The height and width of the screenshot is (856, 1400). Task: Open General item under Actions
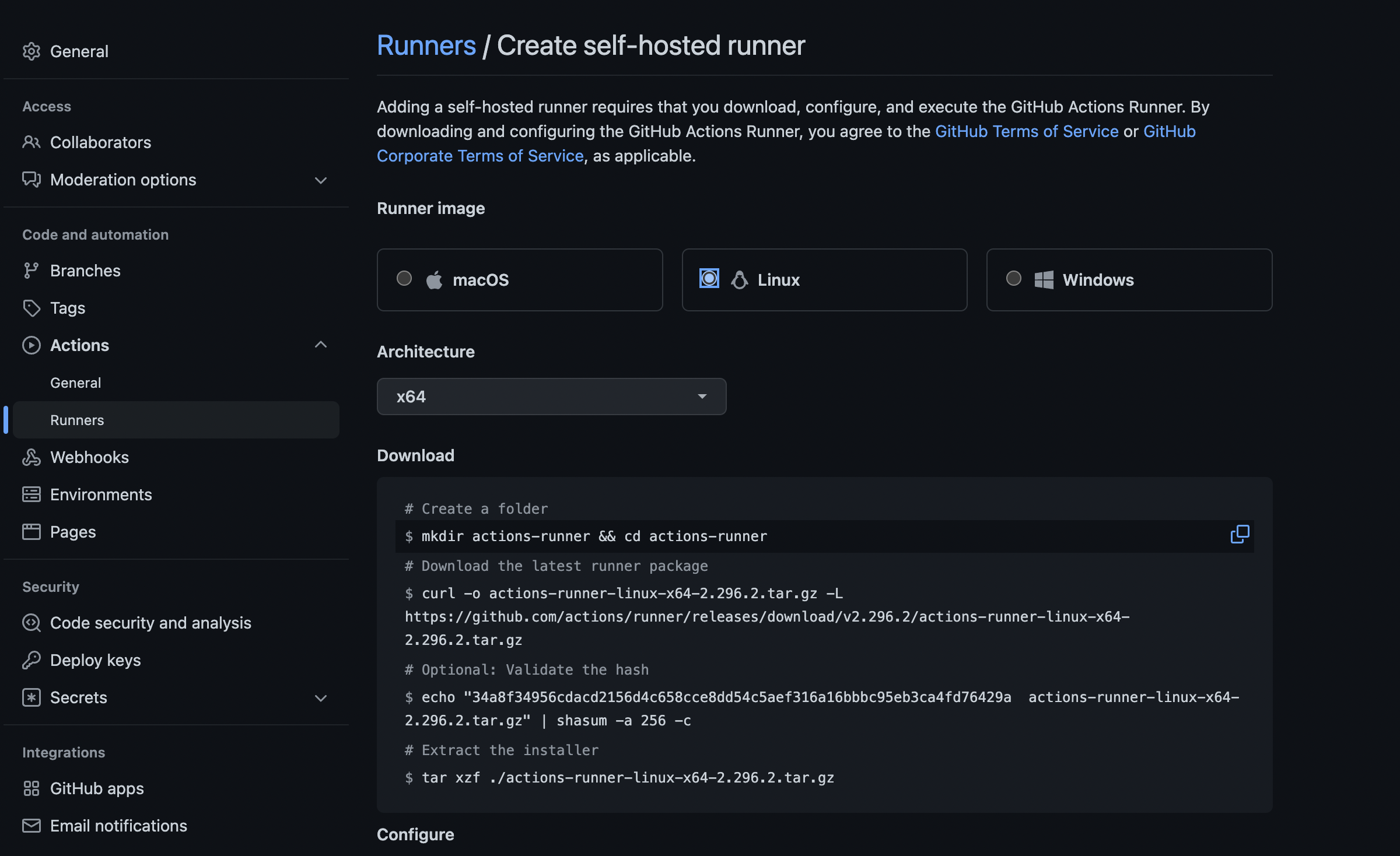tap(76, 383)
